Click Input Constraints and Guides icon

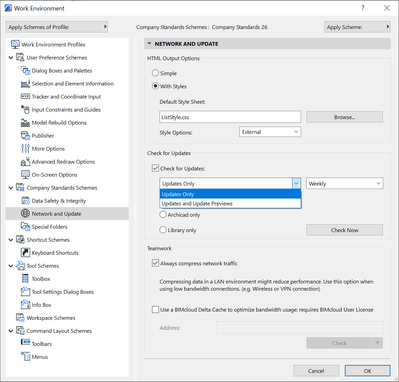coord(25,109)
